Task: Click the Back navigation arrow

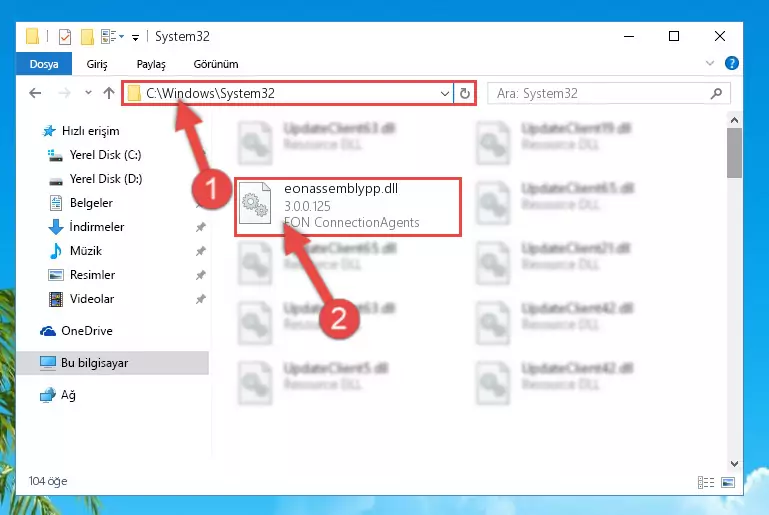Action: tap(35, 93)
